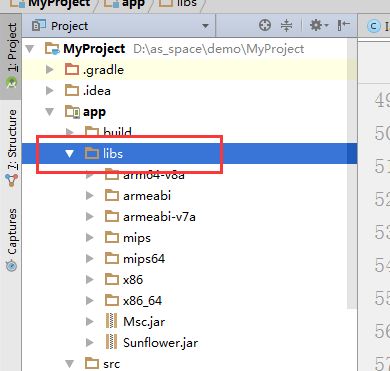Screen dimensions: 390x371
Task: Switch to the 1: Project side tab
Action: coord(12,55)
